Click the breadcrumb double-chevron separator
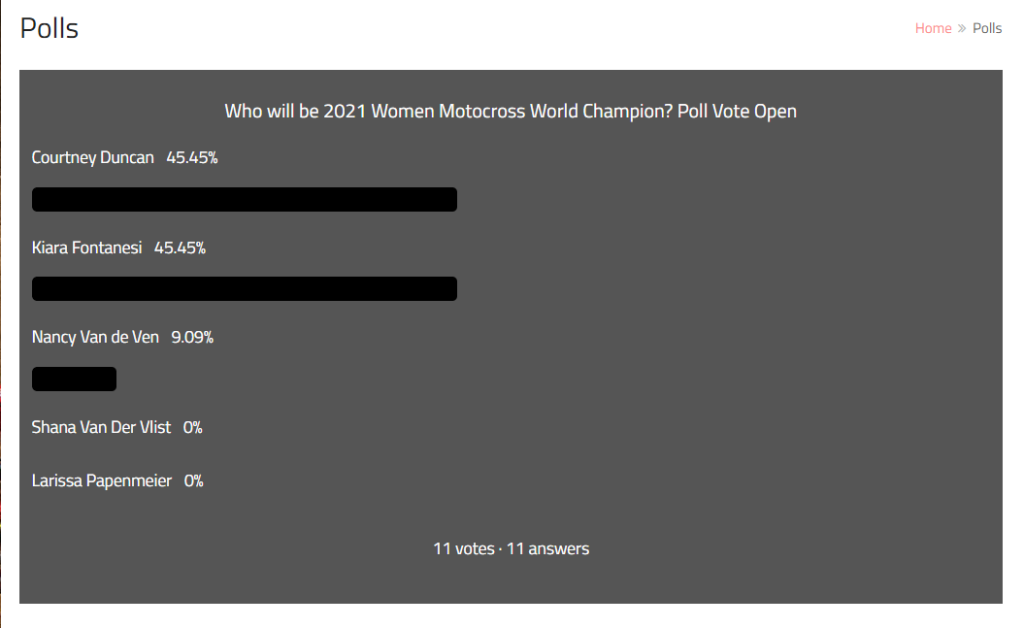The height and width of the screenshot is (628, 1024). pos(962,28)
